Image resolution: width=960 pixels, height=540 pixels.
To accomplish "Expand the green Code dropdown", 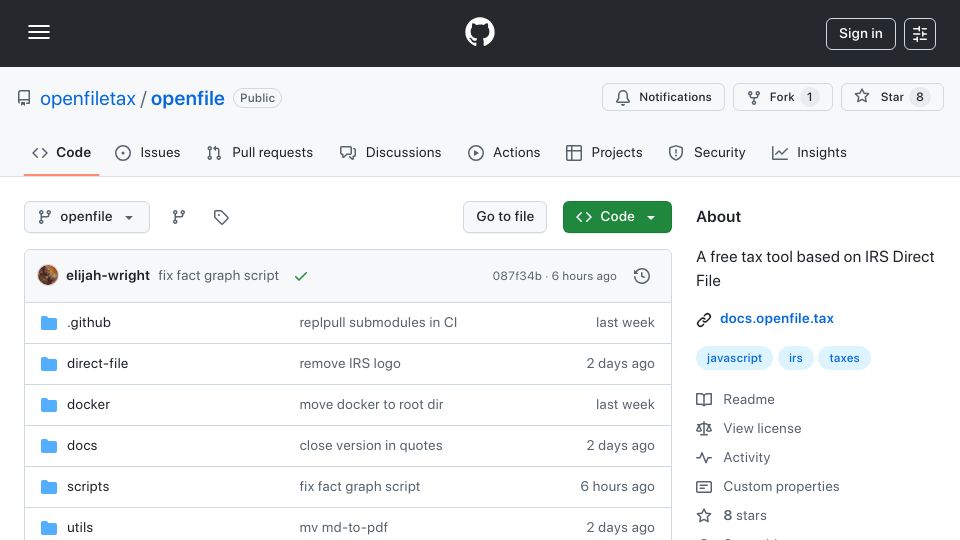I will [x=617, y=217].
